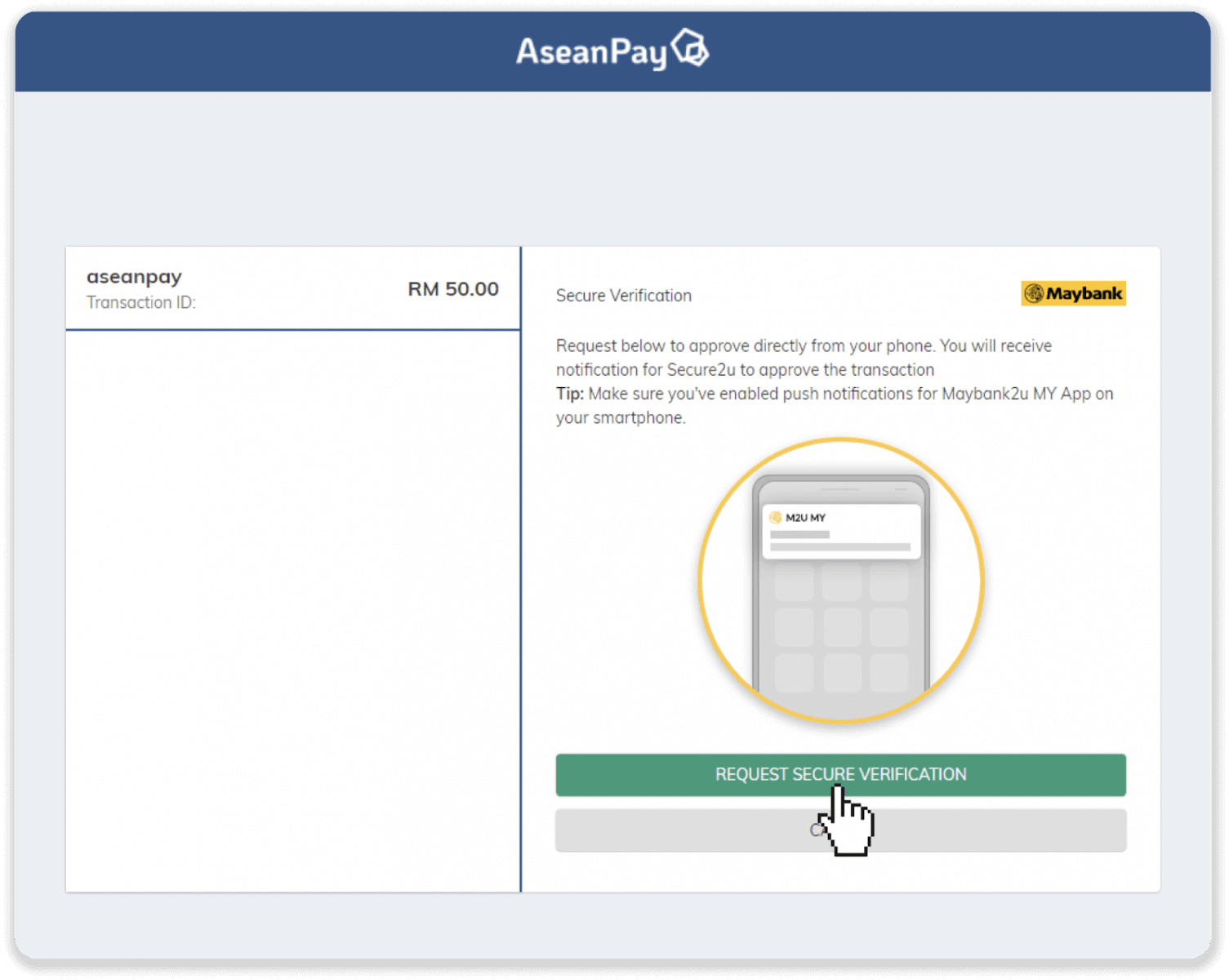Click the bold Tip: label
1229x980 pixels.
[570, 394]
